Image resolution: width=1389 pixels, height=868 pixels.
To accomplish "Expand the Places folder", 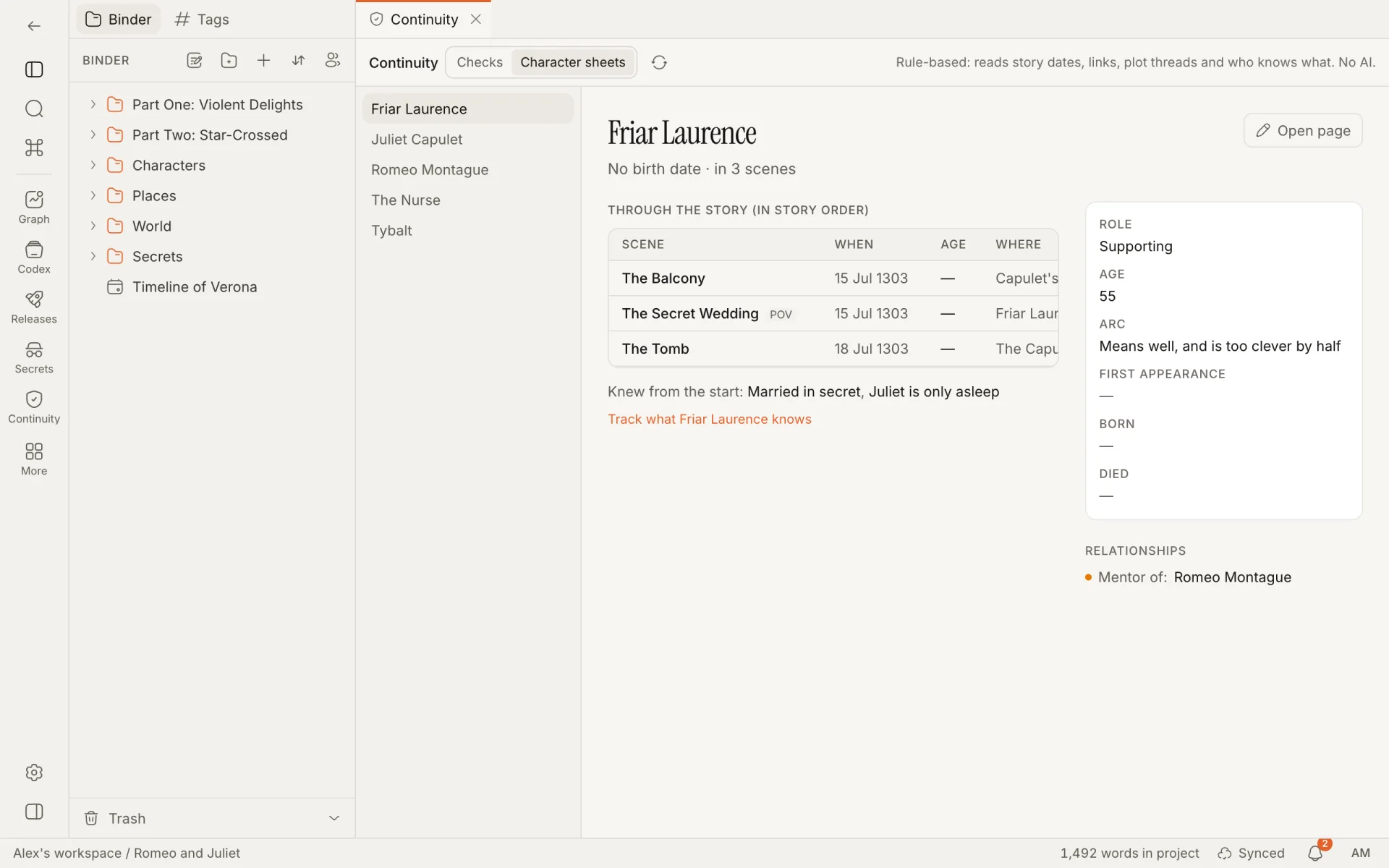I will pos(93,196).
